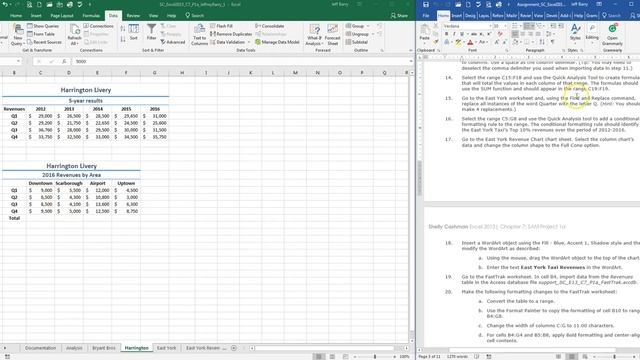The image size is (640, 360).
Task: Switch to Bryant Bros sheet tab
Action: [x=104, y=348]
